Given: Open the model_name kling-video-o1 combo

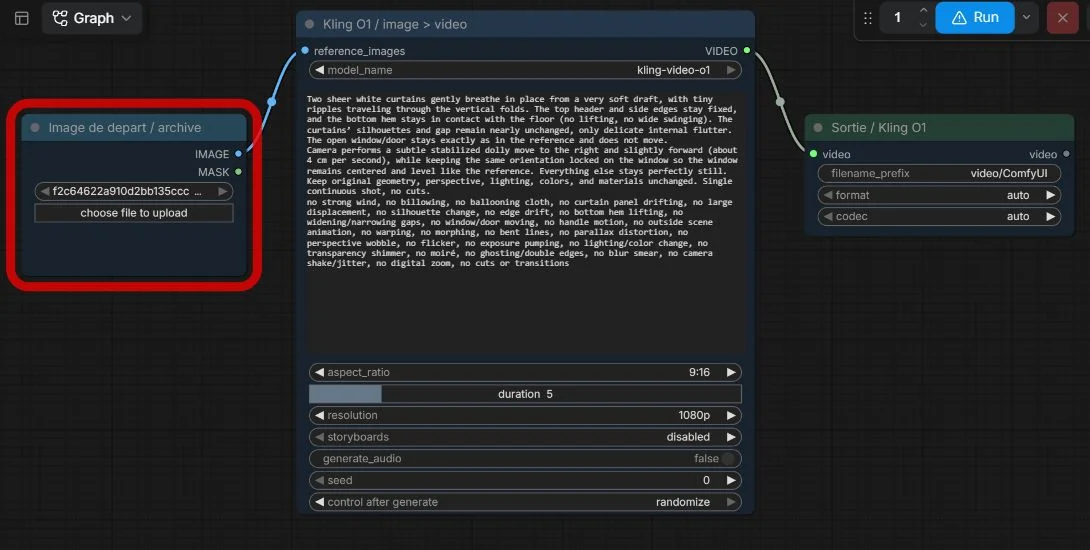Looking at the screenshot, I should click(x=525, y=70).
